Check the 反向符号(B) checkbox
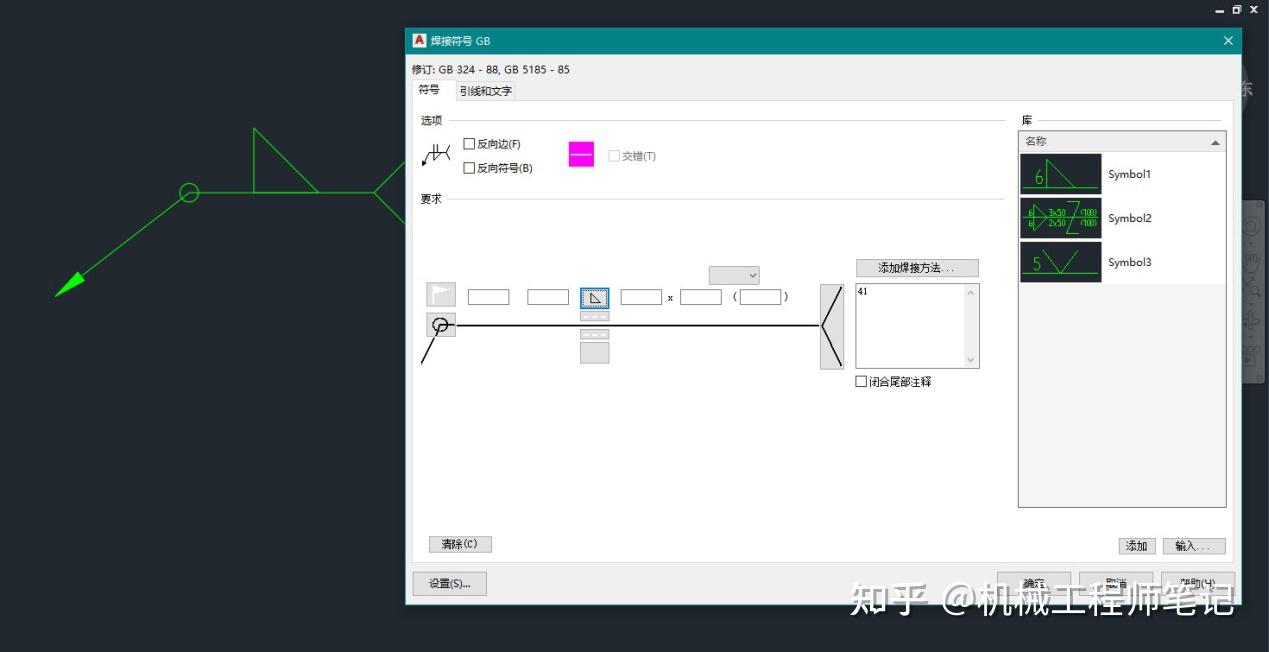This screenshot has width=1269, height=652. pos(469,168)
